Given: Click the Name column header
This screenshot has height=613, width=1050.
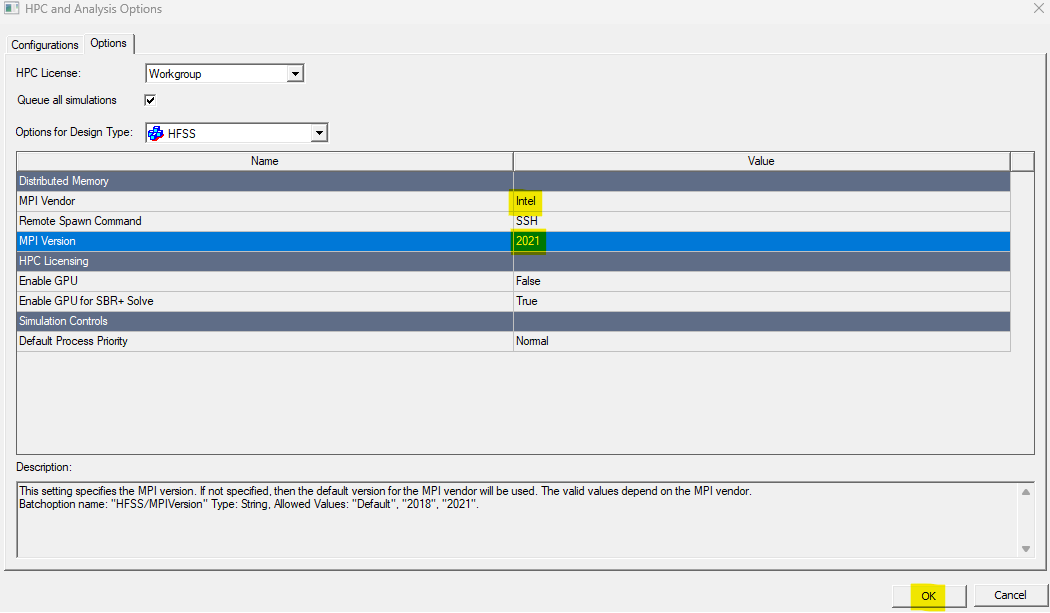Looking at the screenshot, I should coord(264,161).
